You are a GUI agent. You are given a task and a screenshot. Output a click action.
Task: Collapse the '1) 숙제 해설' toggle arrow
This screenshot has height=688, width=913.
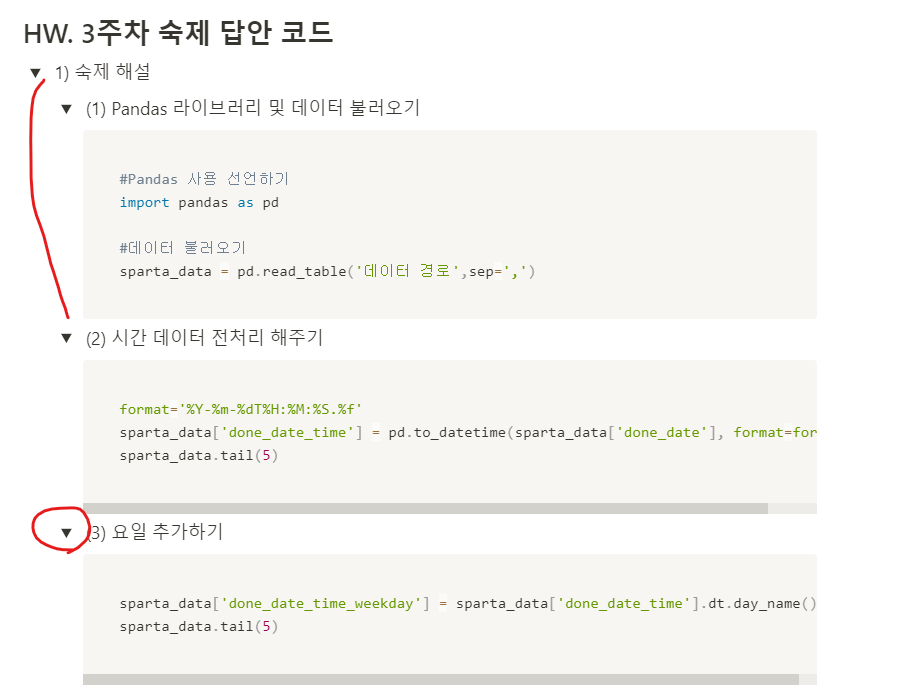(x=36, y=73)
